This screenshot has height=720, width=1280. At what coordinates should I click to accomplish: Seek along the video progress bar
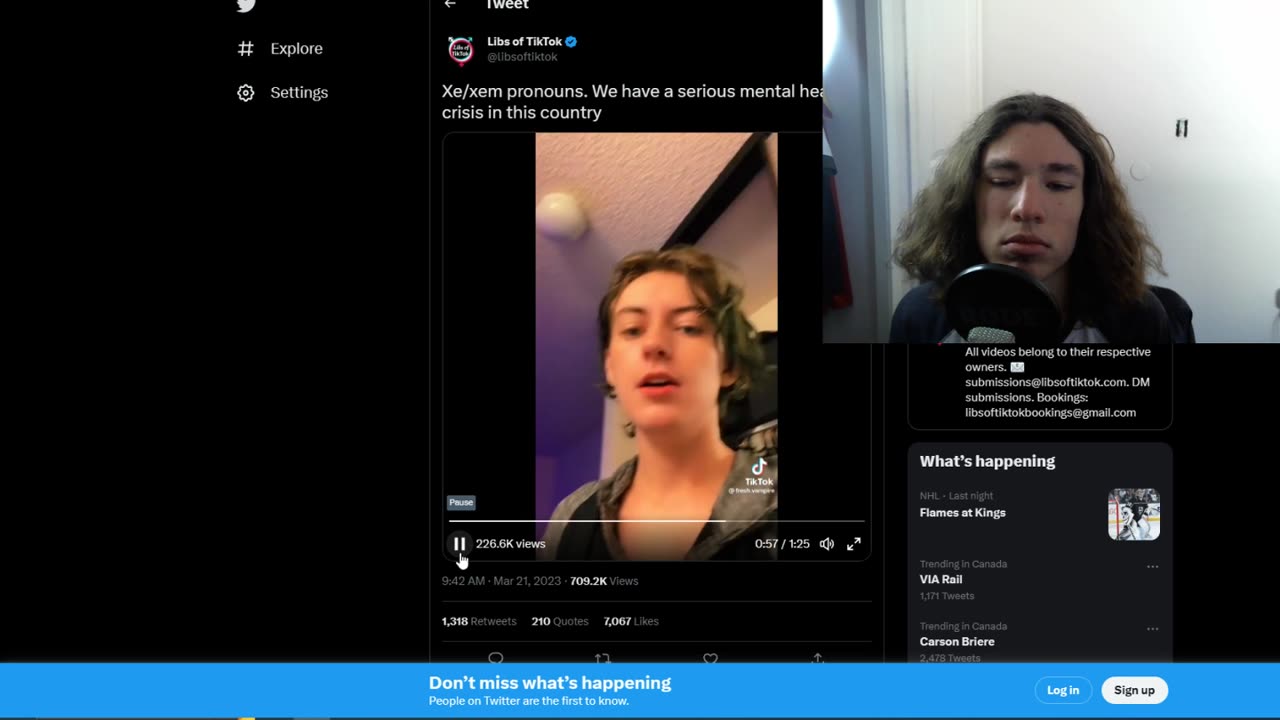(656, 521)
